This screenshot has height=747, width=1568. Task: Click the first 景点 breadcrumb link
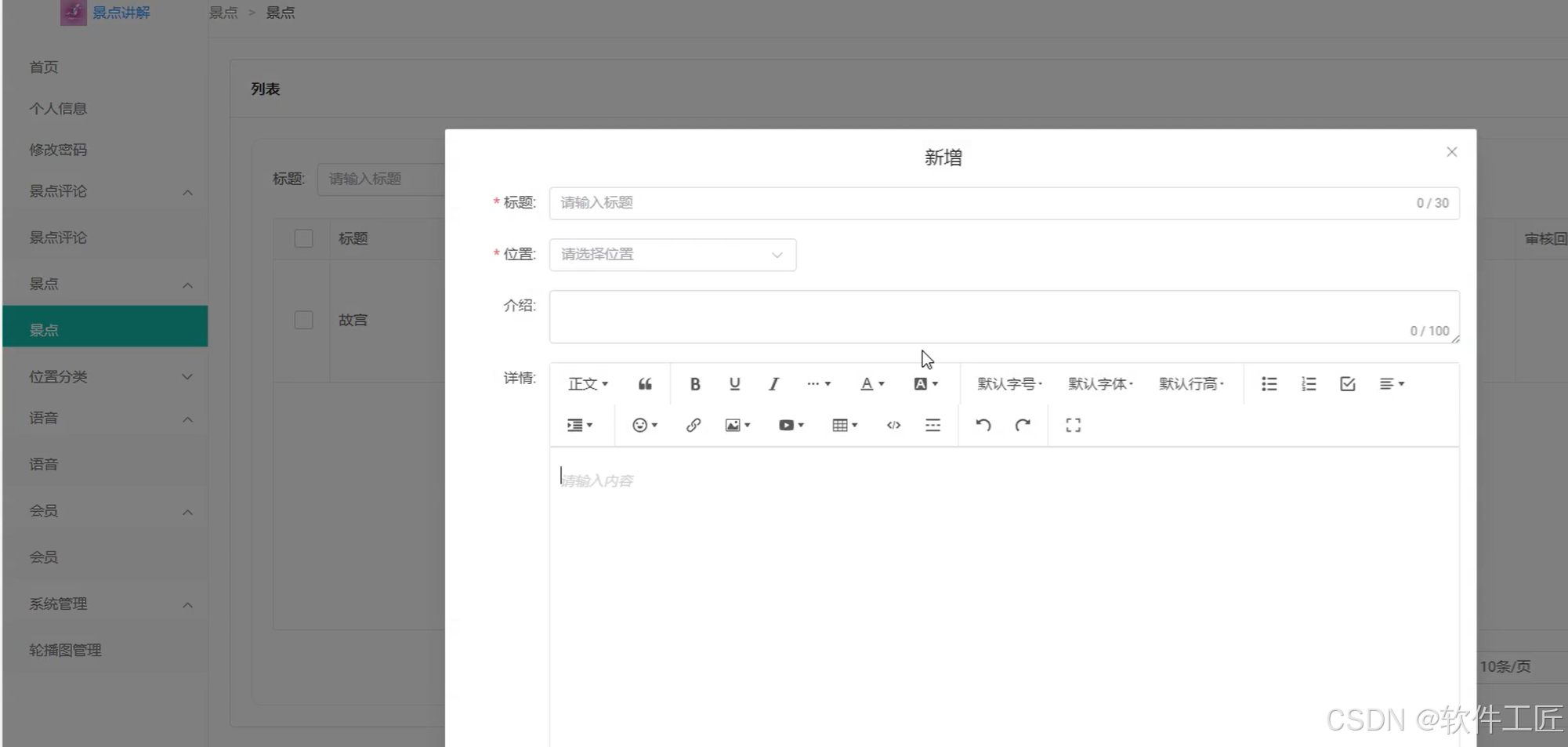(x=223, y=13)
